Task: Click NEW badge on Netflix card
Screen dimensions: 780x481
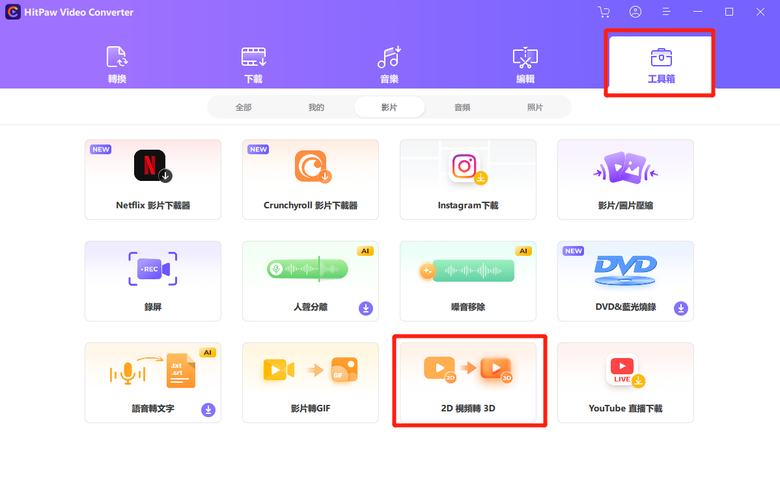Action: (101, 149)
